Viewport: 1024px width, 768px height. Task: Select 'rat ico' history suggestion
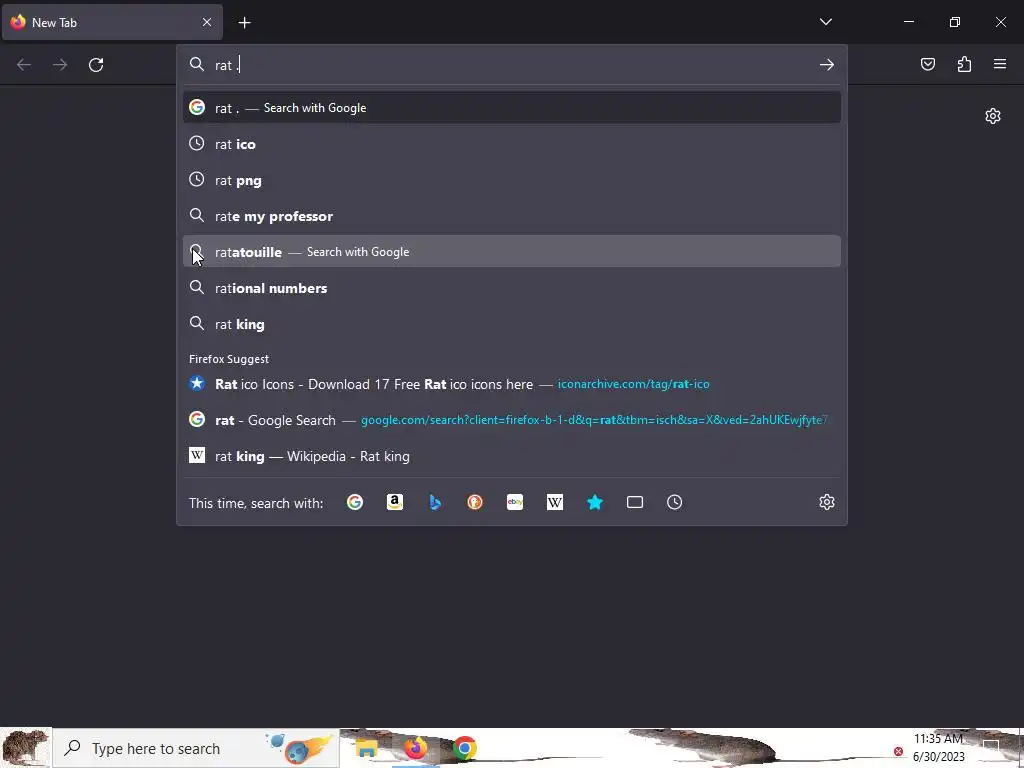512,144
